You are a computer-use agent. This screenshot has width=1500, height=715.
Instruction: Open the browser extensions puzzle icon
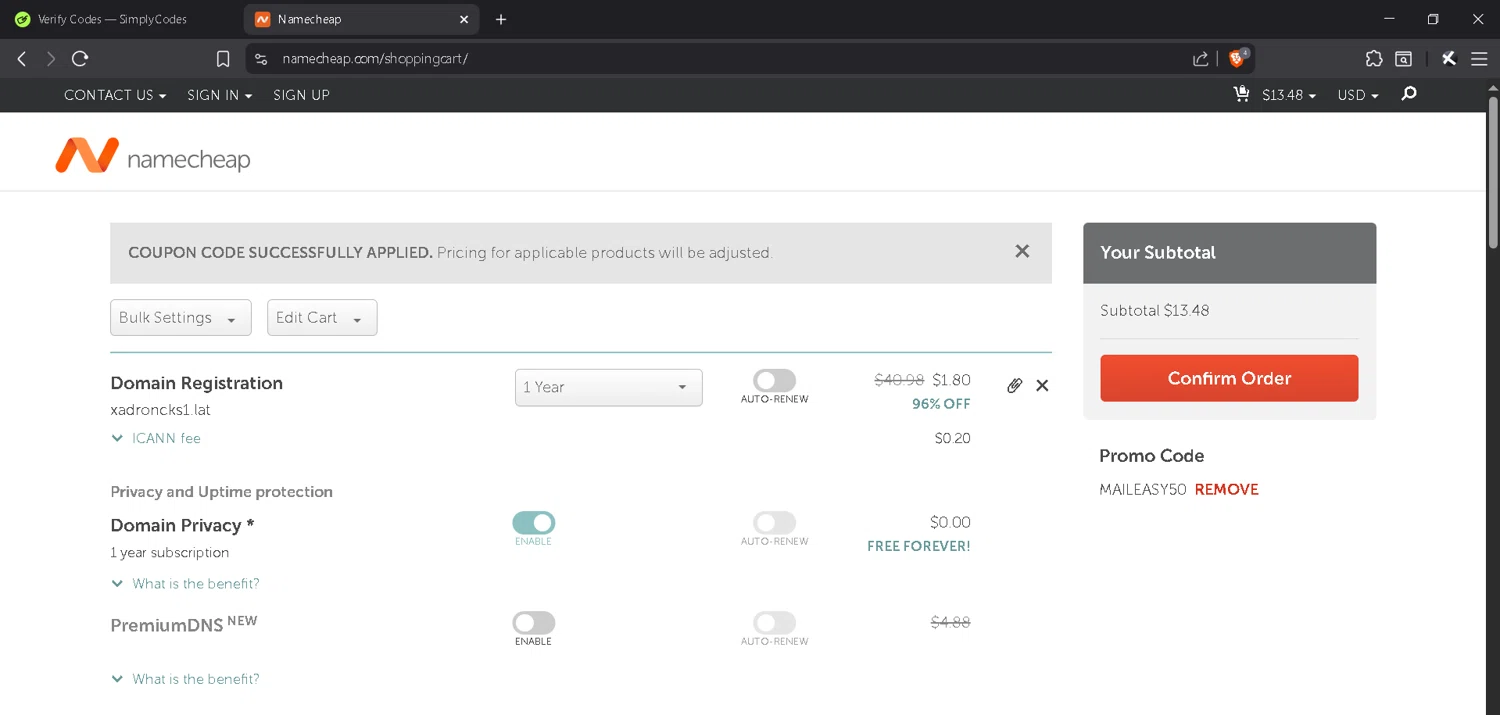[1374, 59]
